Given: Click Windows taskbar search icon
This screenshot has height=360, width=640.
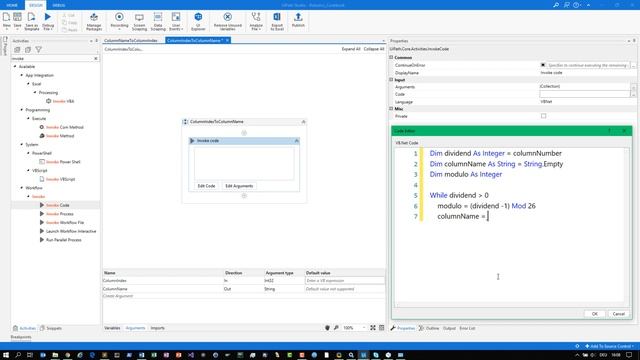Looking at the screenshot, I should 18,355.
